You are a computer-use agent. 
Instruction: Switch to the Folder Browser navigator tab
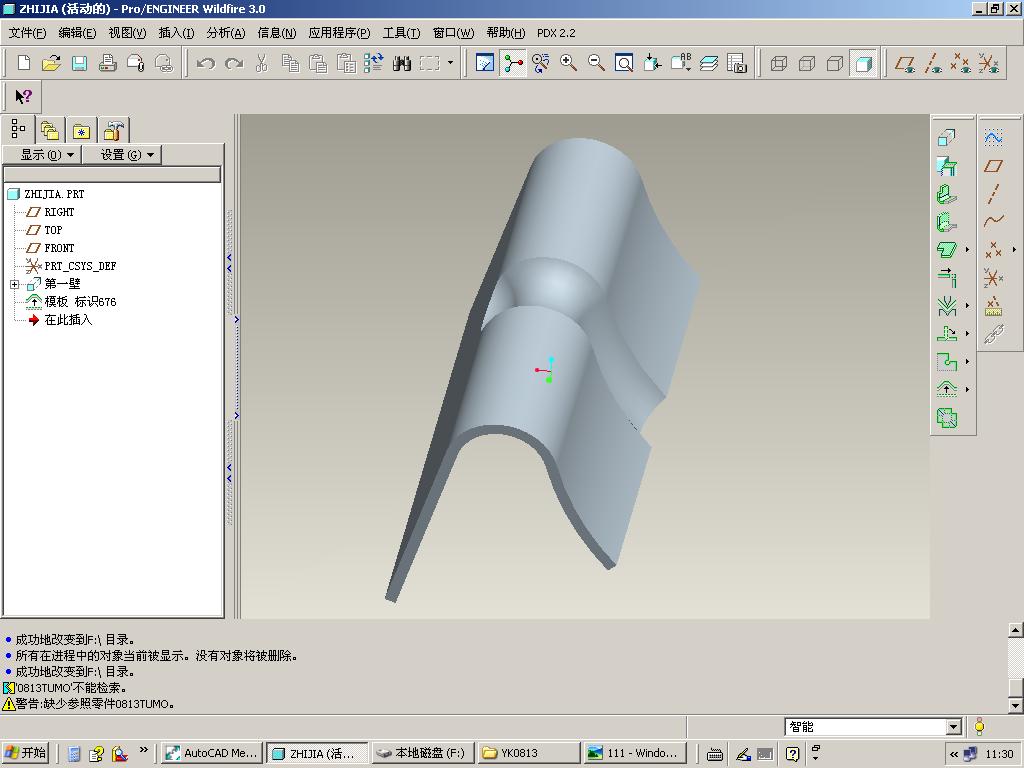coord(50,131)
